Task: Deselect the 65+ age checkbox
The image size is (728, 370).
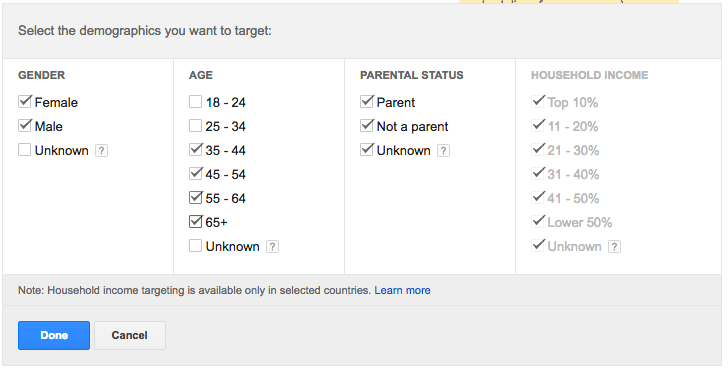Action: coord(195,222)
